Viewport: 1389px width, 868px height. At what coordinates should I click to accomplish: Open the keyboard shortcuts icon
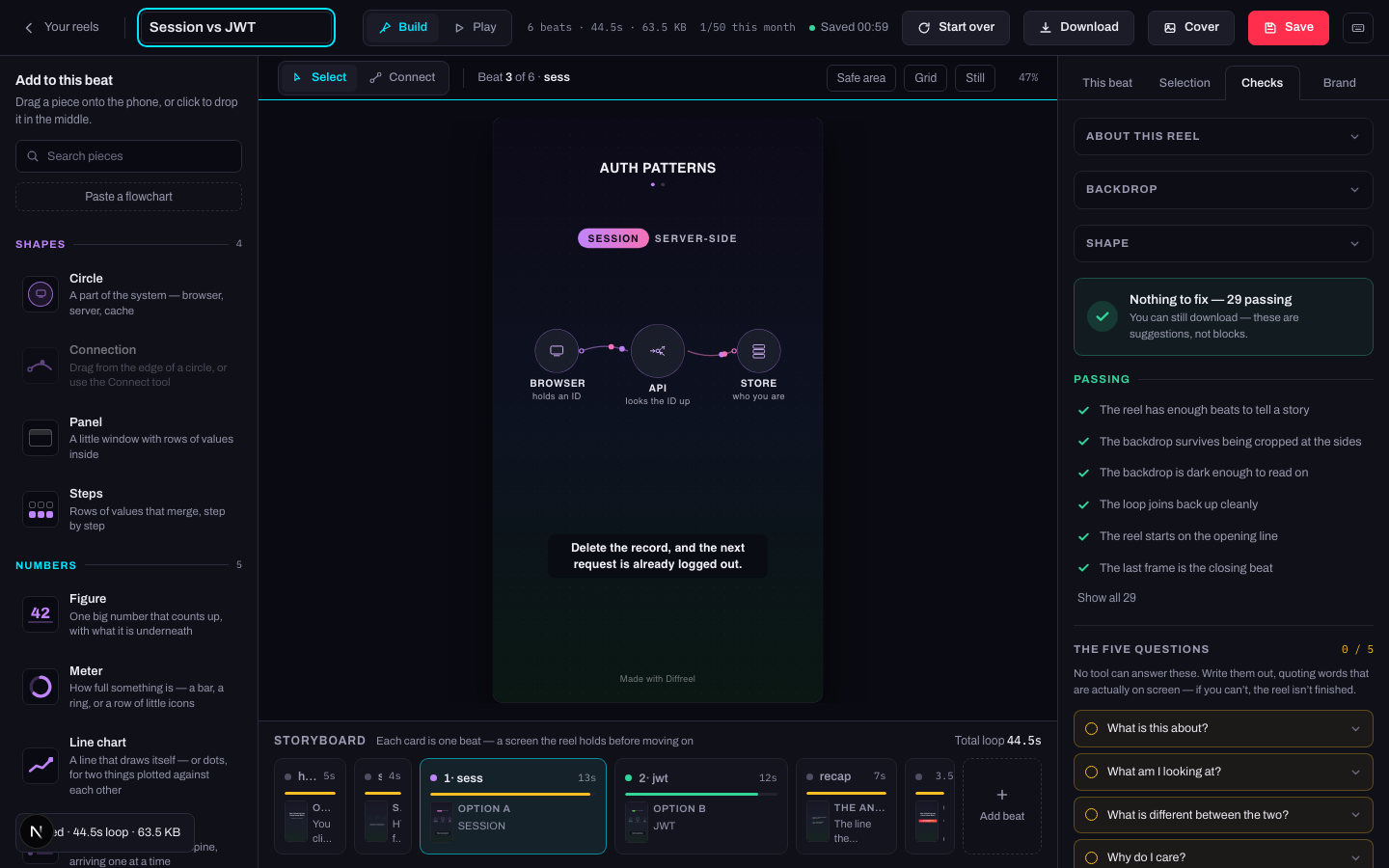tap(1358, 28)
